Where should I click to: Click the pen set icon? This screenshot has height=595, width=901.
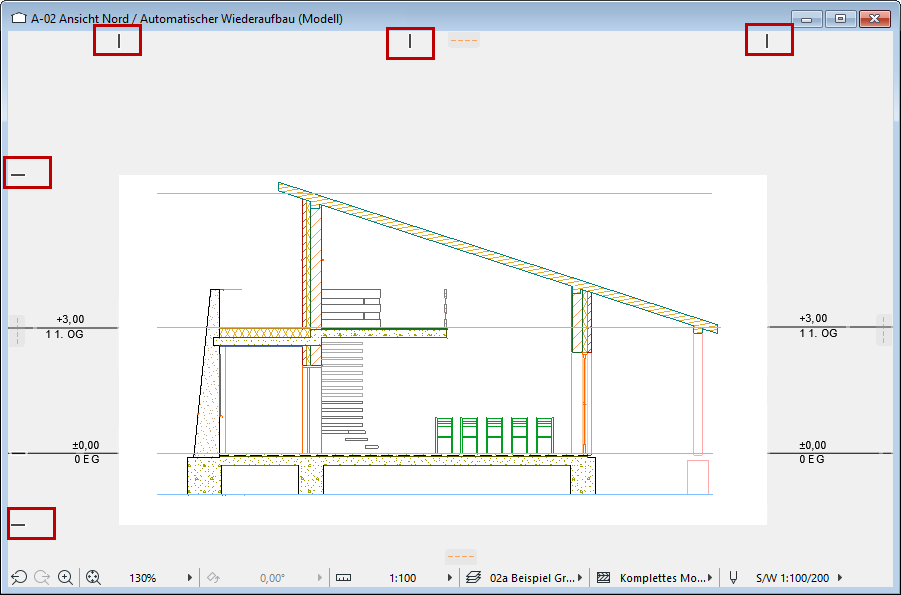click(734, 578)
